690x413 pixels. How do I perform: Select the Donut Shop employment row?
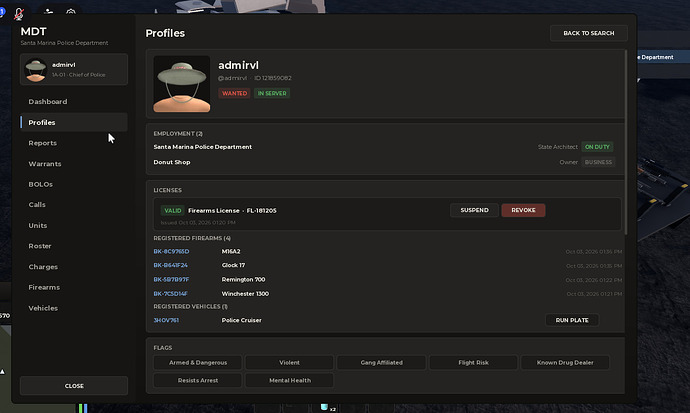point(385,162)
